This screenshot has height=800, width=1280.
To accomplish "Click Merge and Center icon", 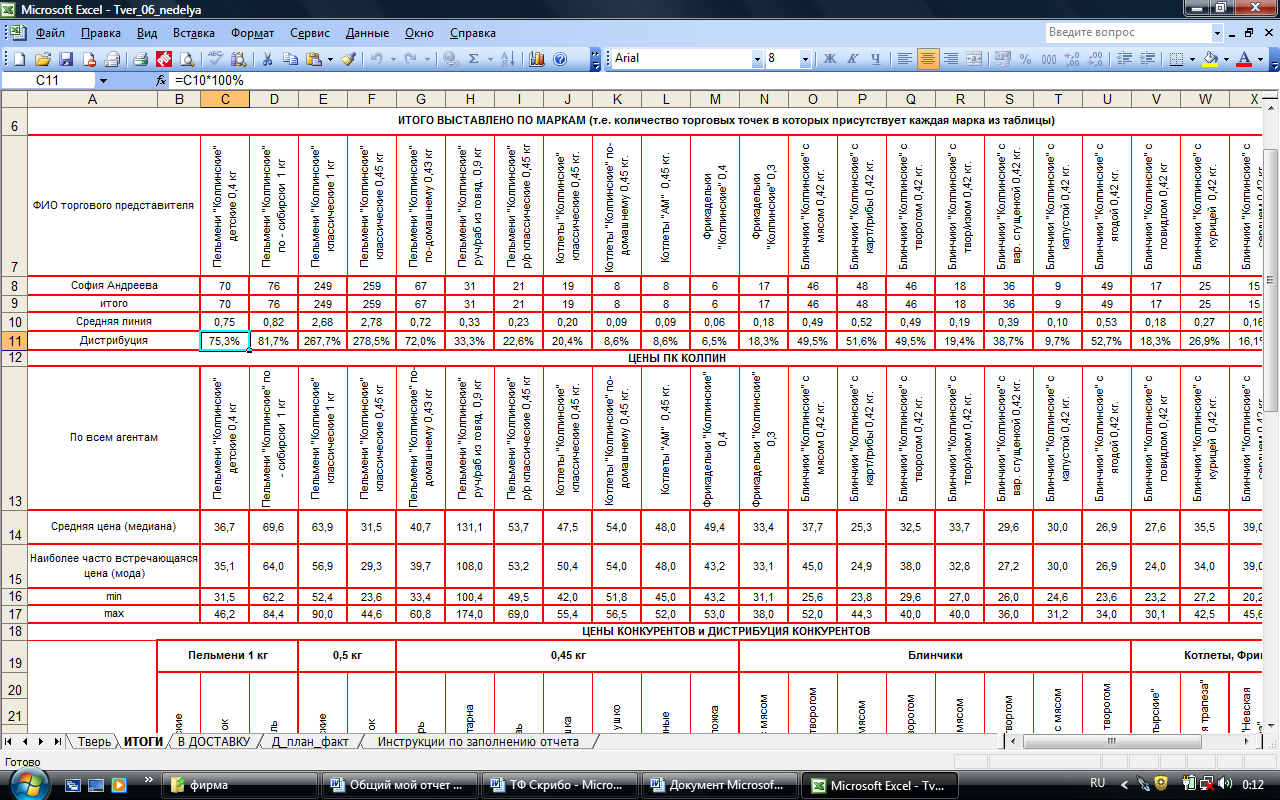I will click(974, 59).
